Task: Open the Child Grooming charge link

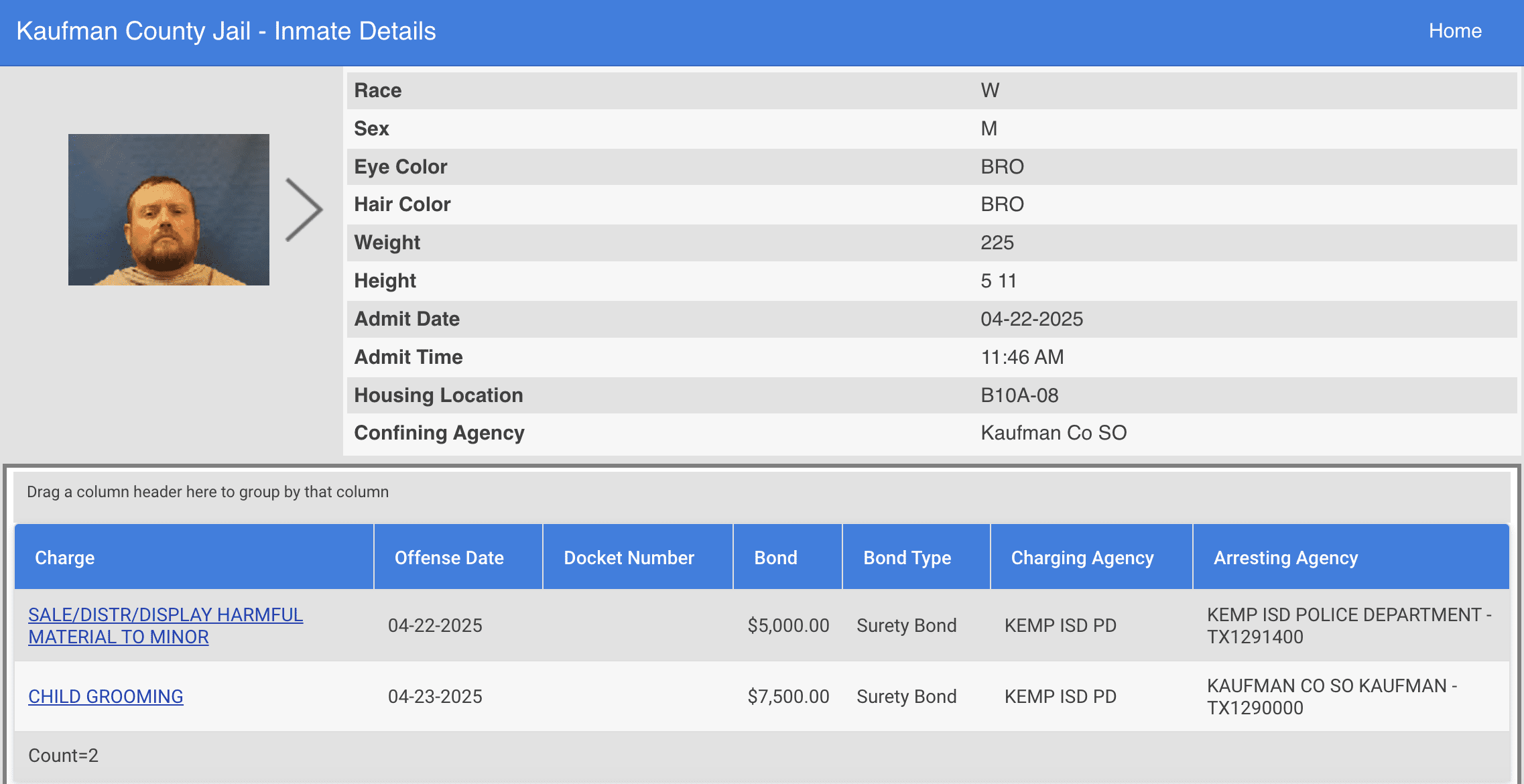Action: 105,696
